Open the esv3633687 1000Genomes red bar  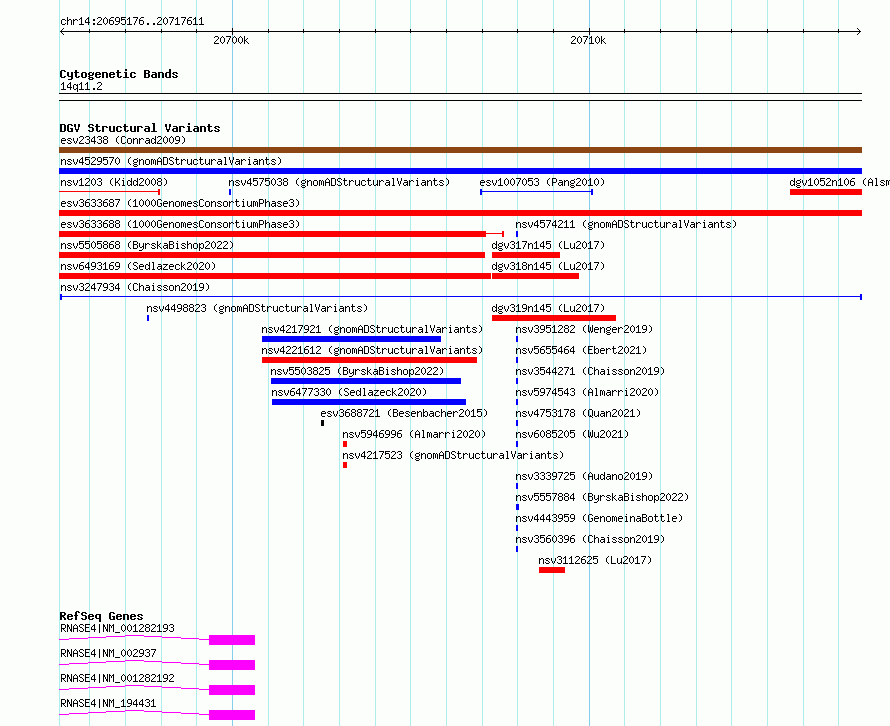(460, 213)
